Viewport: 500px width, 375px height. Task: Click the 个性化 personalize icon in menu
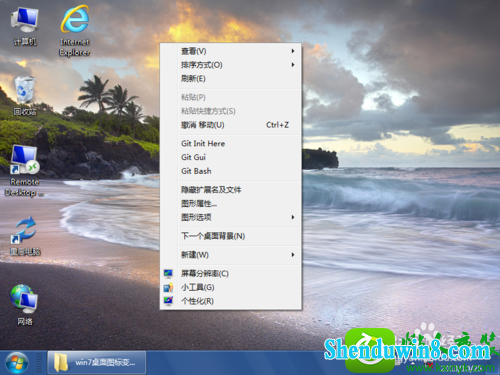click(168, 301)
